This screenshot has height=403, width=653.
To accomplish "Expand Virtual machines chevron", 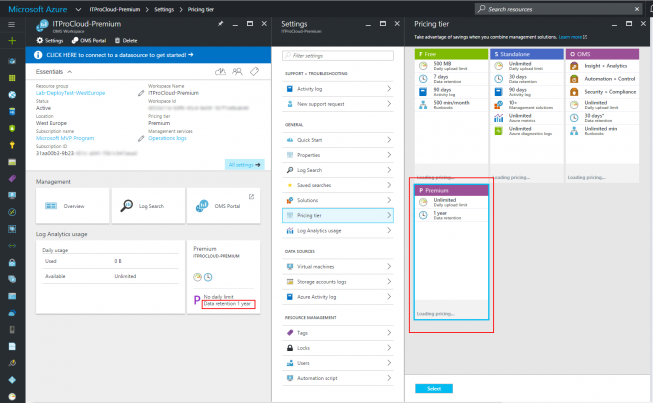I will [389, 266].
